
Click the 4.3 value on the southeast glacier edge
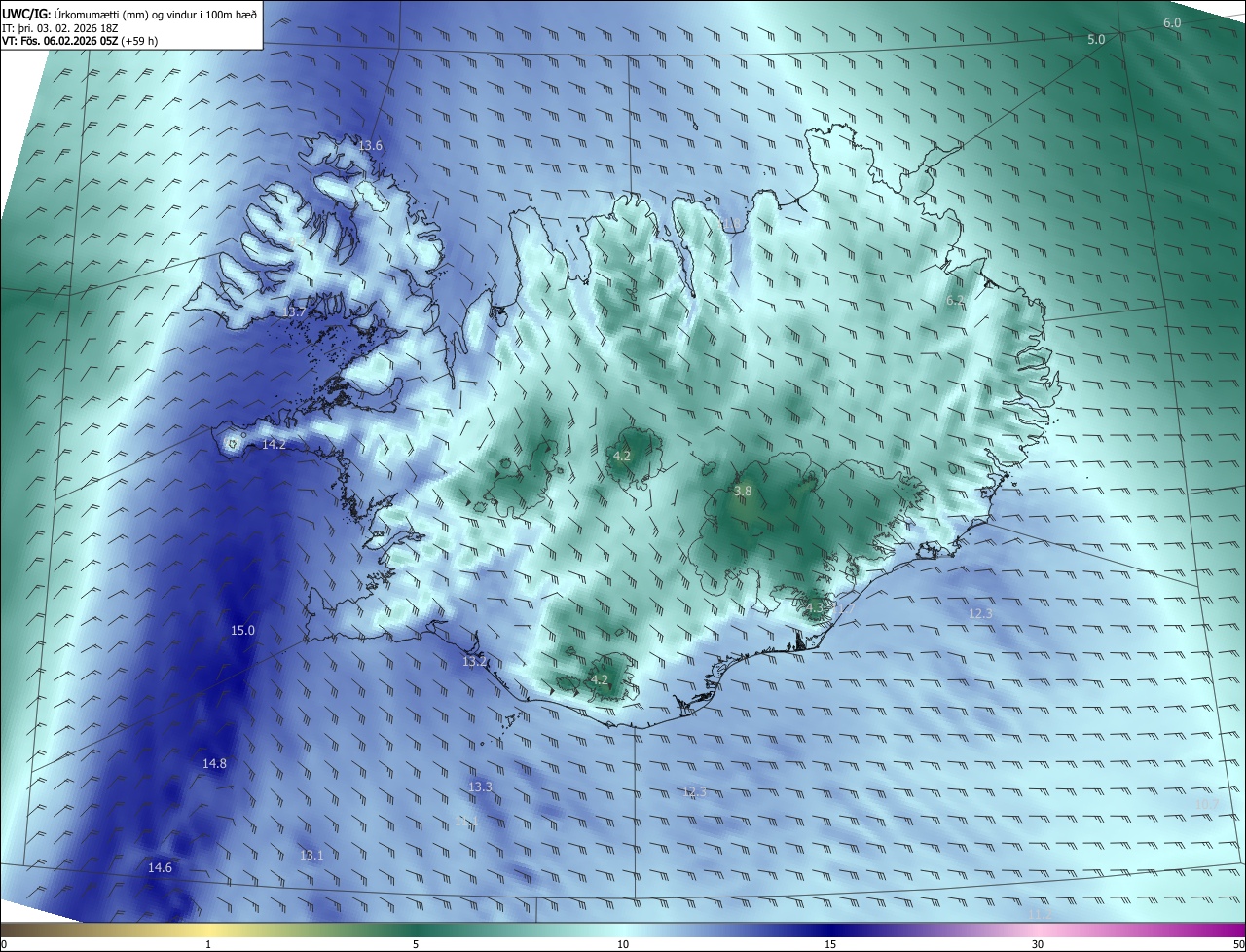click(814, 607)
